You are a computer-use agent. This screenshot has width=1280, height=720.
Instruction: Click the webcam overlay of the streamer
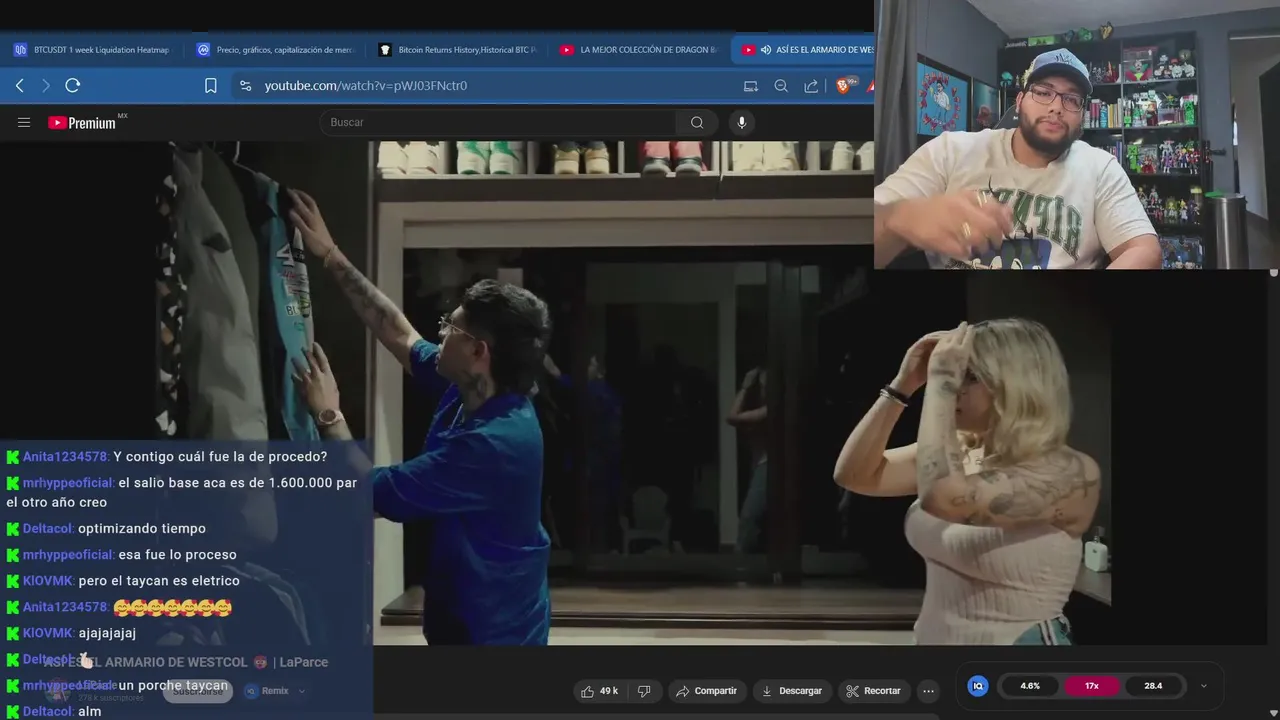tap(1077, 135)
